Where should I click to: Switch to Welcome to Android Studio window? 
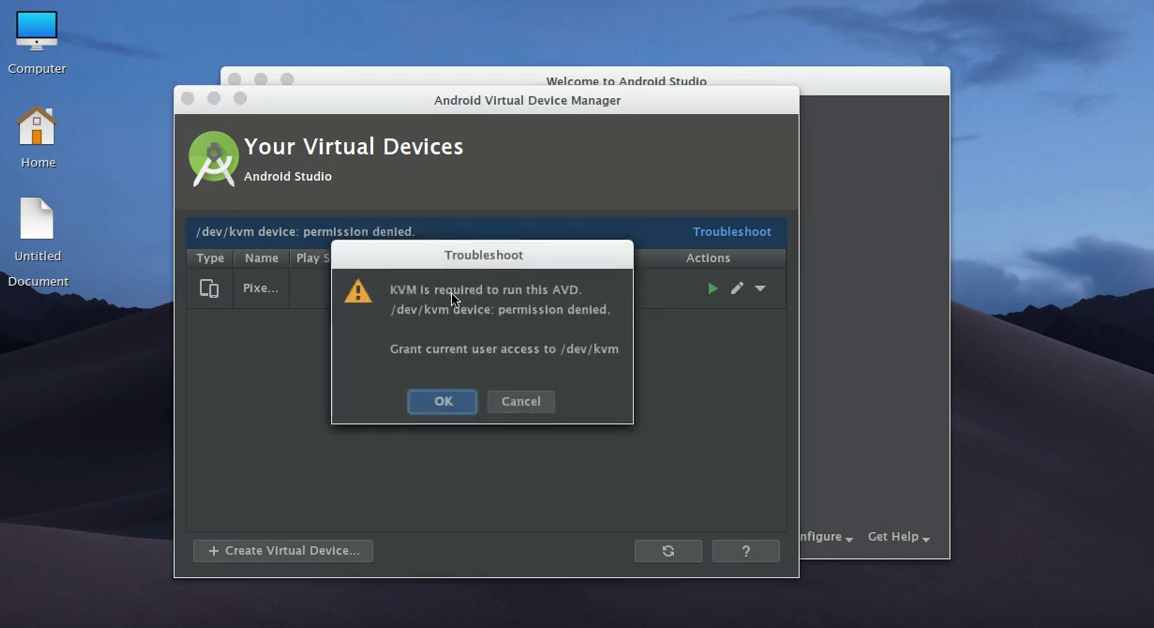pos(626,82)
